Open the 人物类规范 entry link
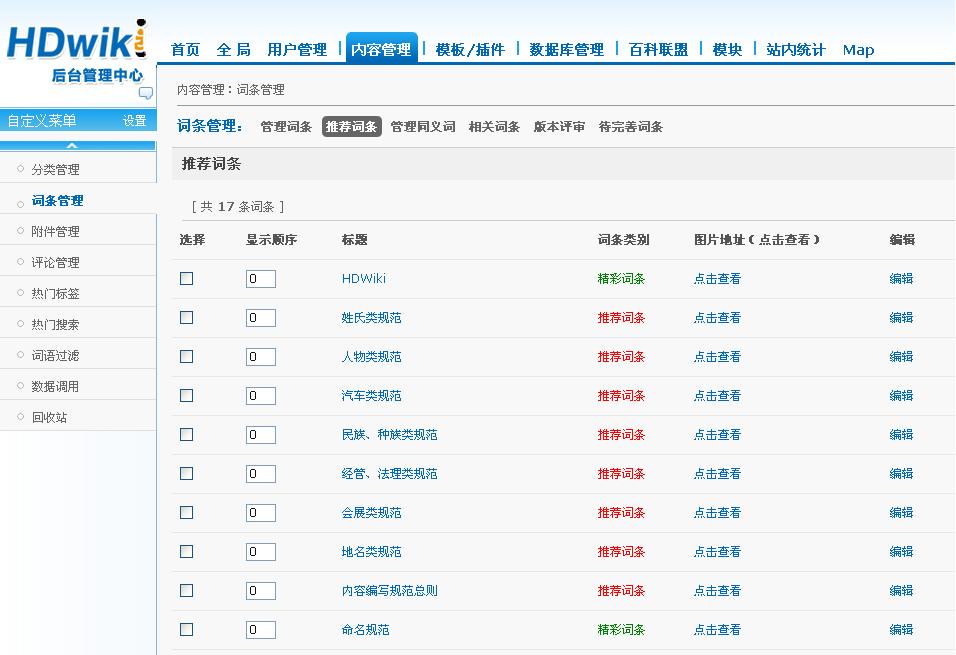Image resolution: width=956 pixels, height=655 pixels. 371,357
